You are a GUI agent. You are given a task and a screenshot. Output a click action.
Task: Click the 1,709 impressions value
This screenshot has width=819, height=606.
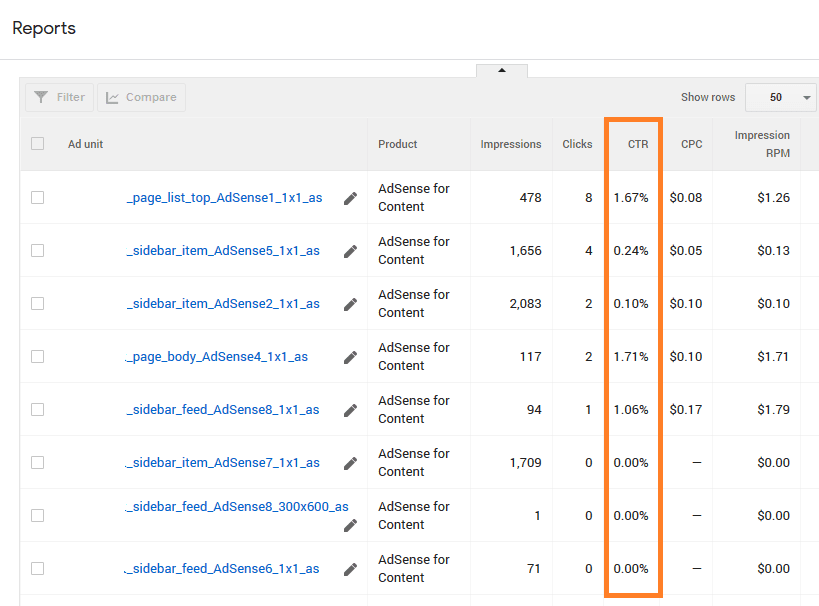(x=525, y=462)
